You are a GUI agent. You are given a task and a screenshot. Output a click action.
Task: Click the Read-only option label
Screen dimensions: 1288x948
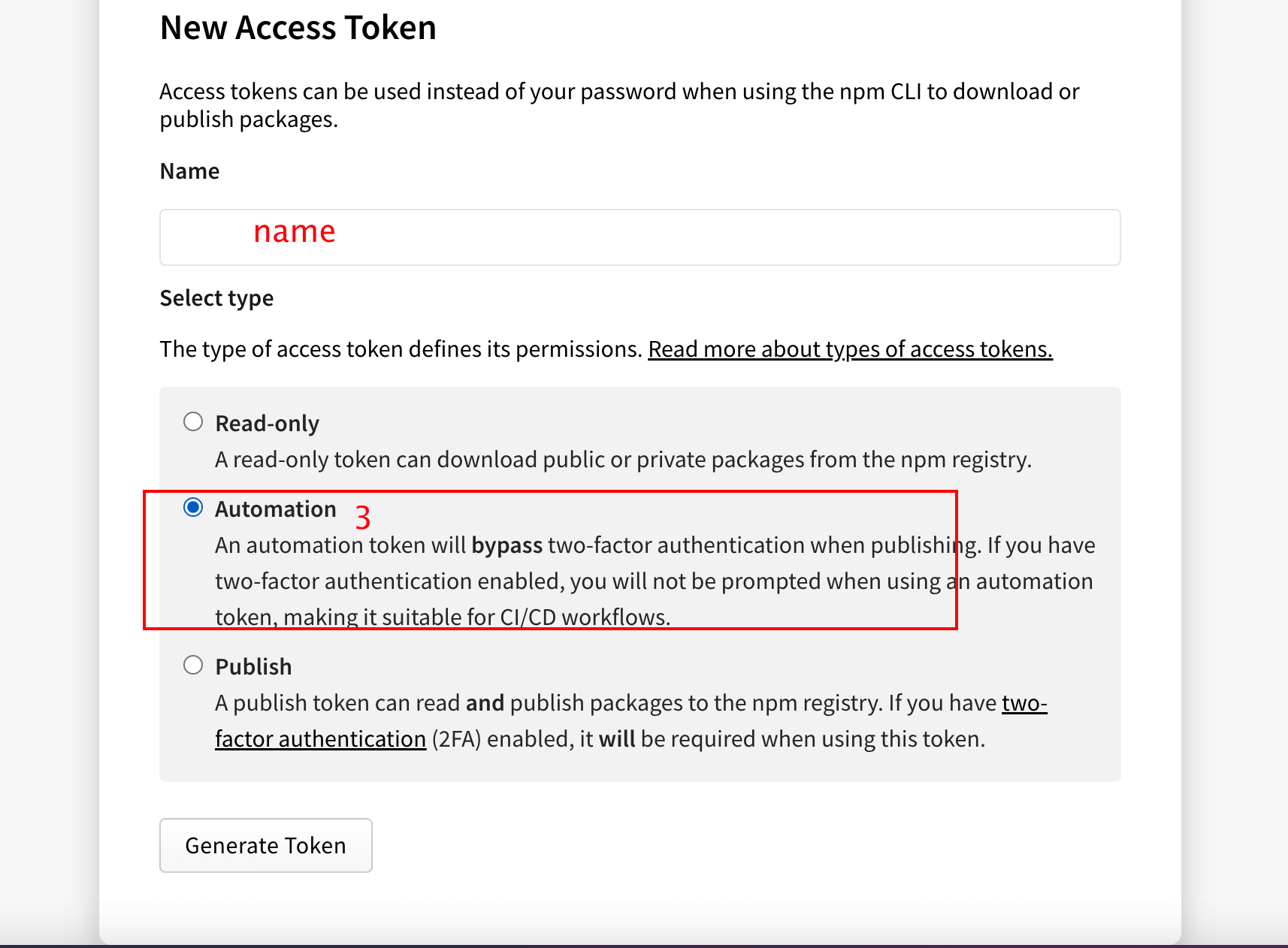[x=268, y=424]
